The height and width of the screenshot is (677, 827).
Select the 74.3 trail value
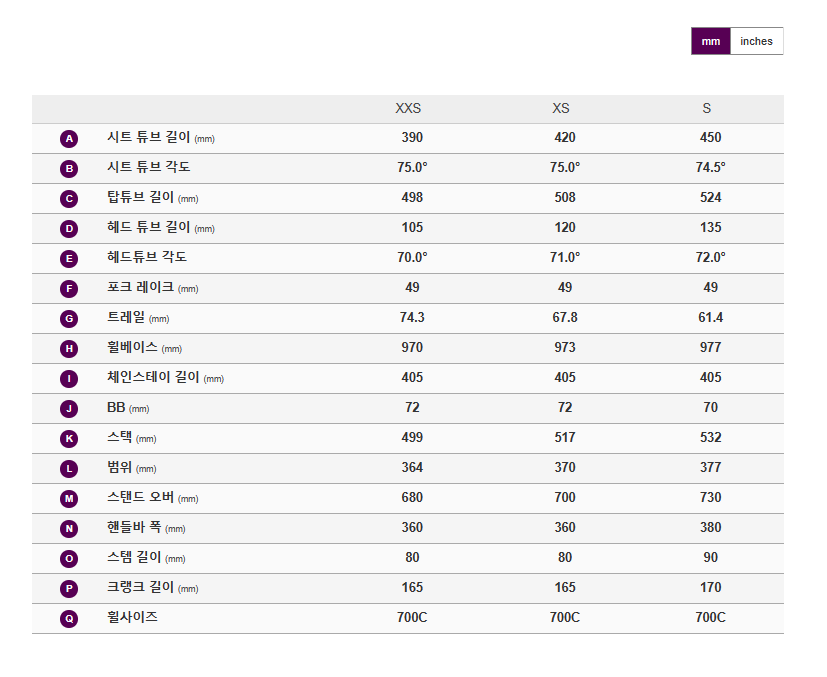tap(412, 317)
